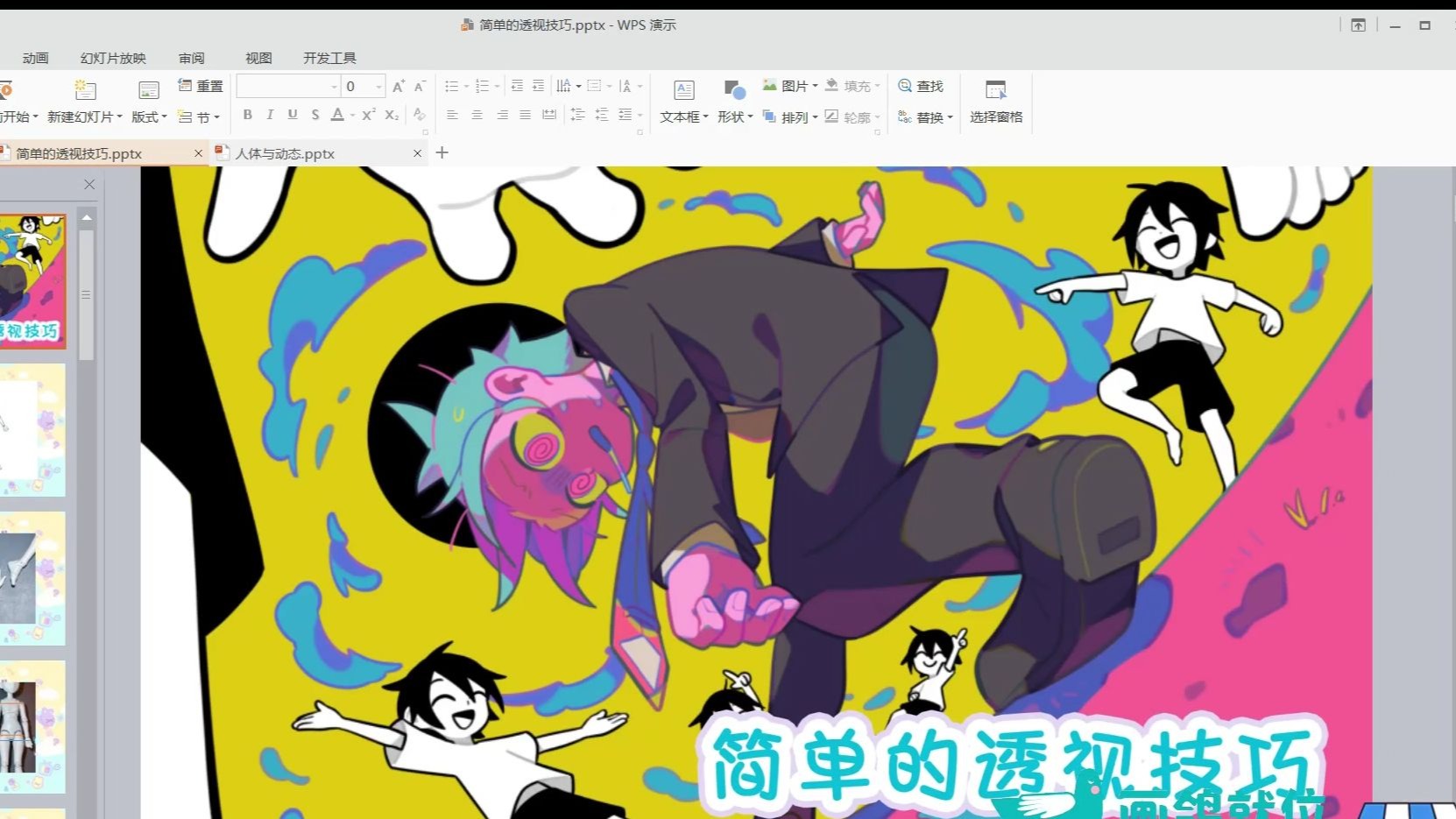Click the outline (轮廓) icon
This screenshot has width=1456, height=819.
[831, 116]
